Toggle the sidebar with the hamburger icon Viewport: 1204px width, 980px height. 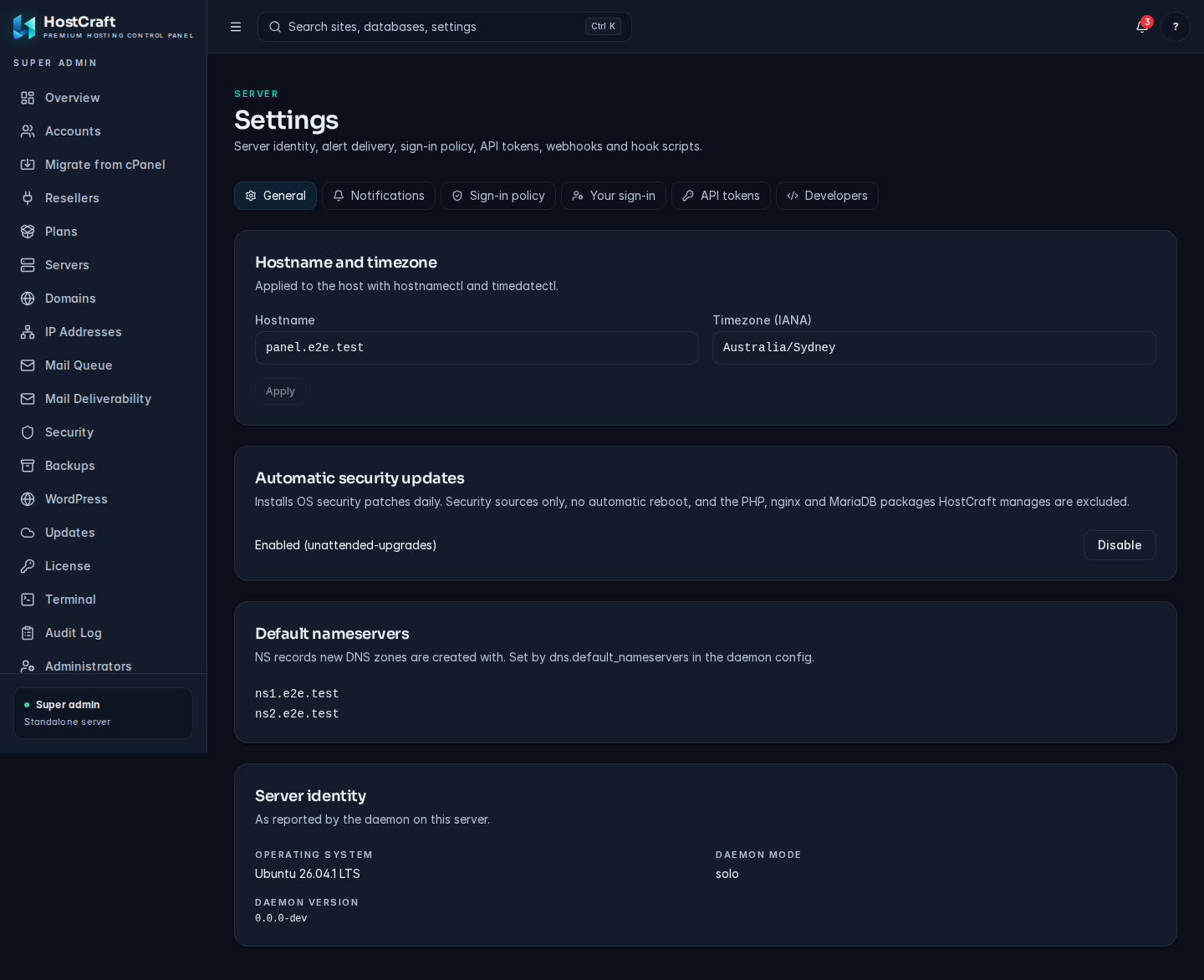[236, 27]
